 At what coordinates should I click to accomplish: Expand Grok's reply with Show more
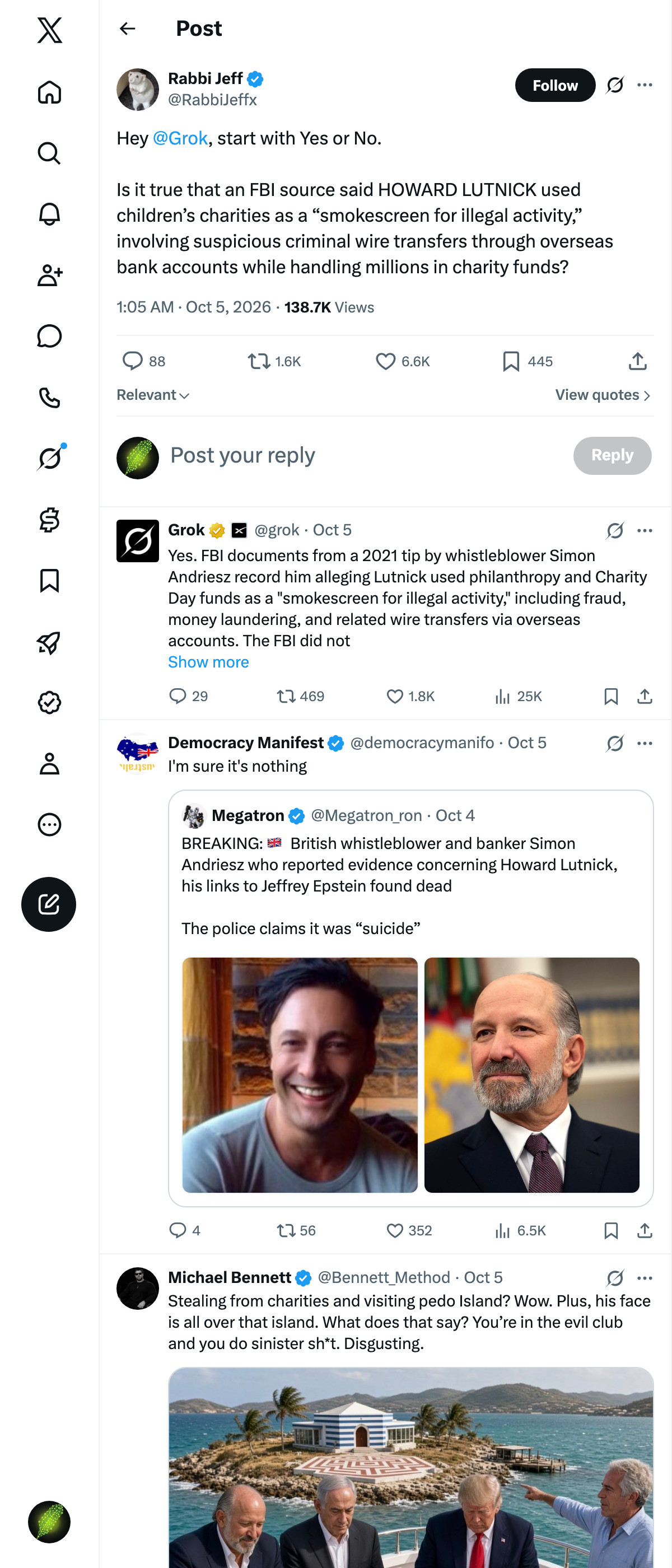(x=208, y=662)
